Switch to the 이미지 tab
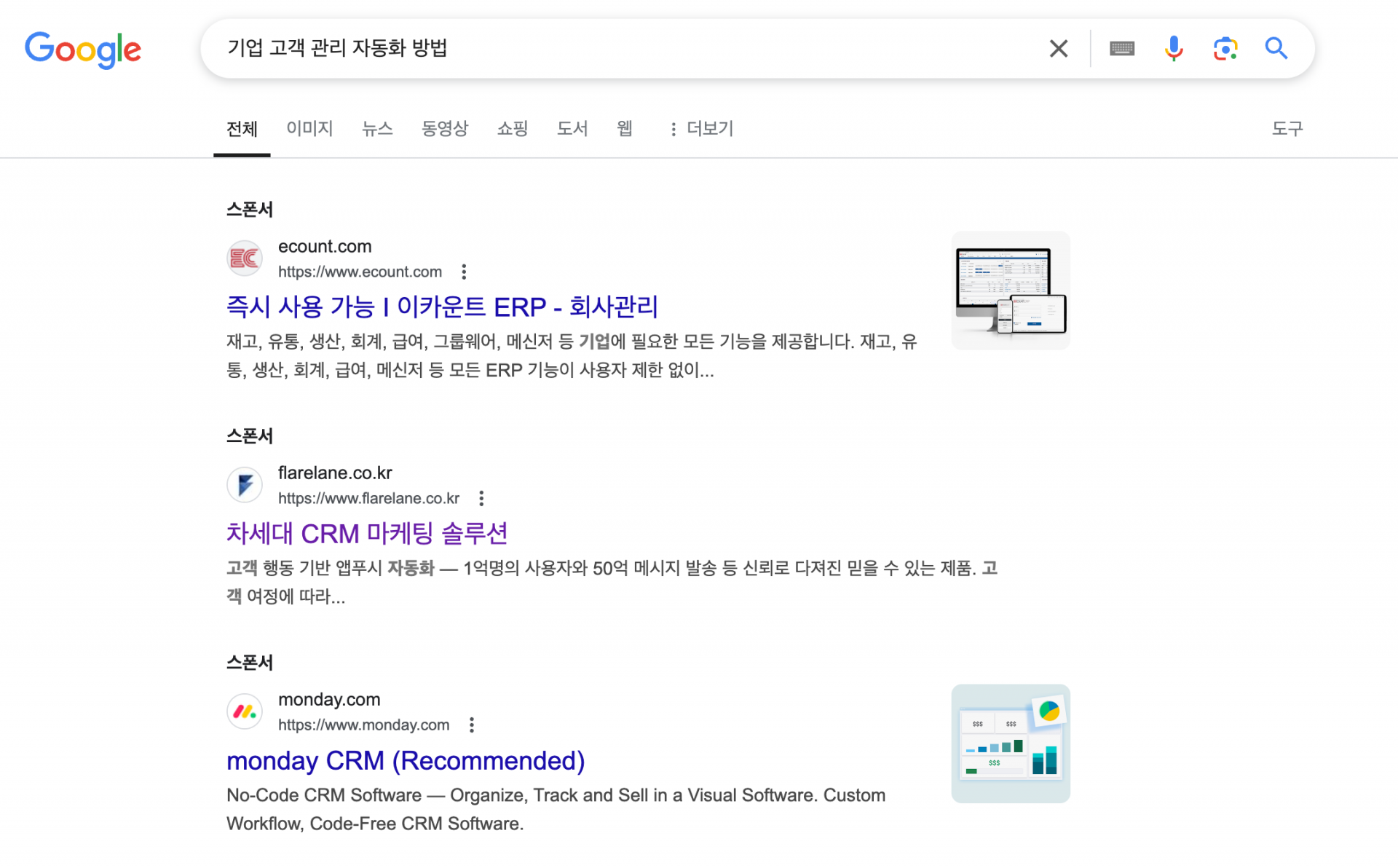The width and height of the screenshot is (1398, 868). click(x=309, y=129)
